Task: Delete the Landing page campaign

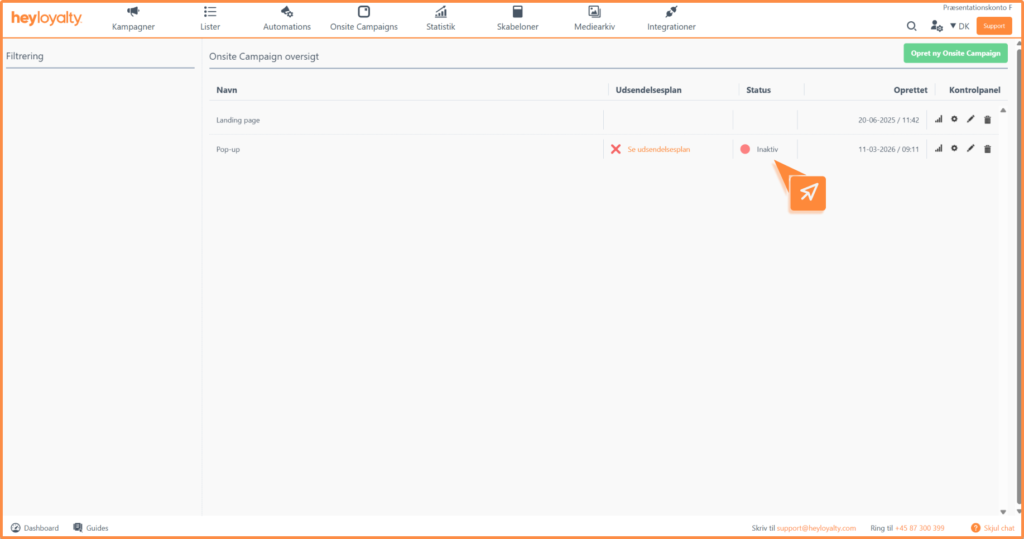Action: 987,120
